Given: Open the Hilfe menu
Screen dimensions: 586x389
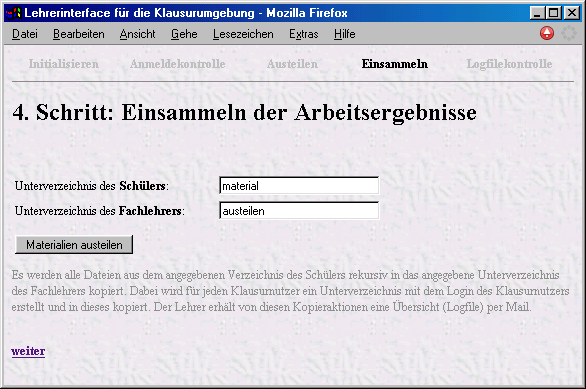Looking at the screenshot, I should [x=344, y=34].
